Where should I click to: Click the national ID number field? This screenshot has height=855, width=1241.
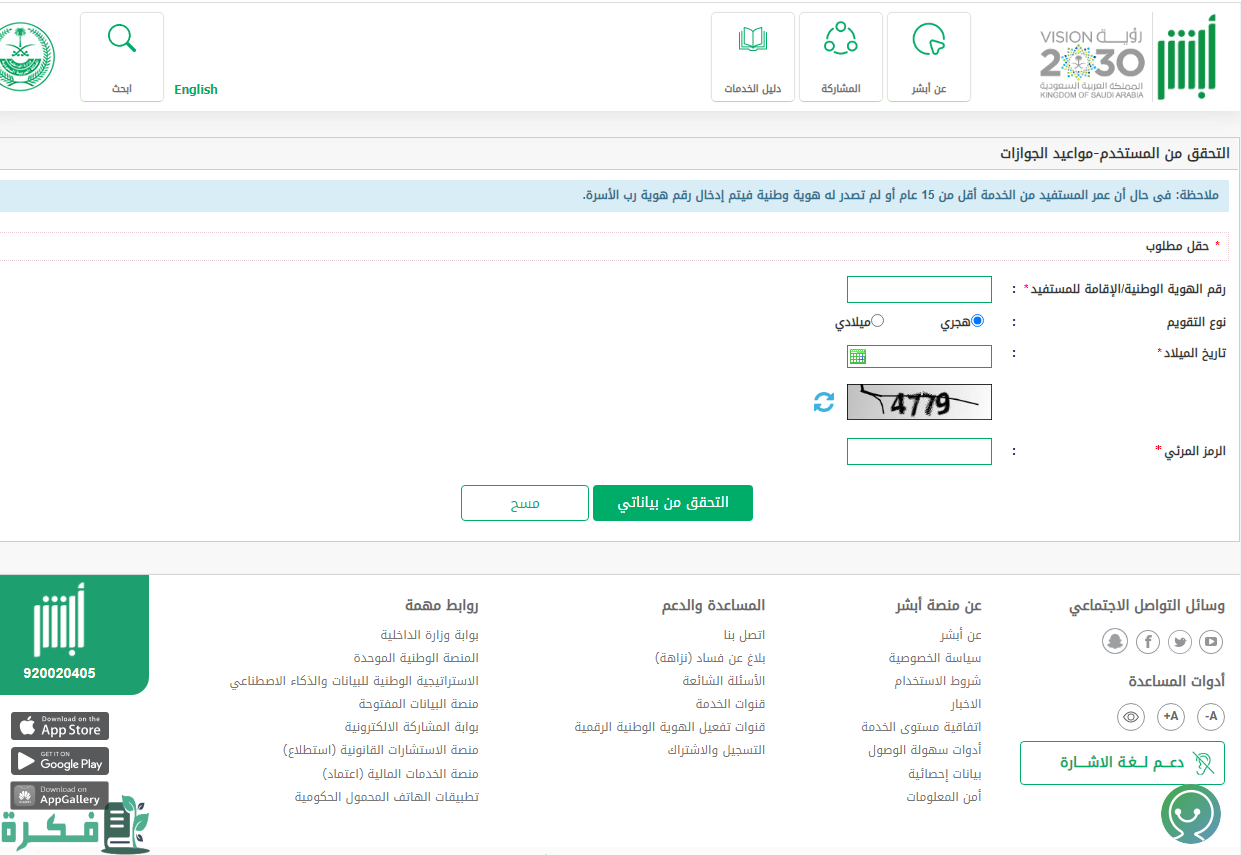point(919,290)
